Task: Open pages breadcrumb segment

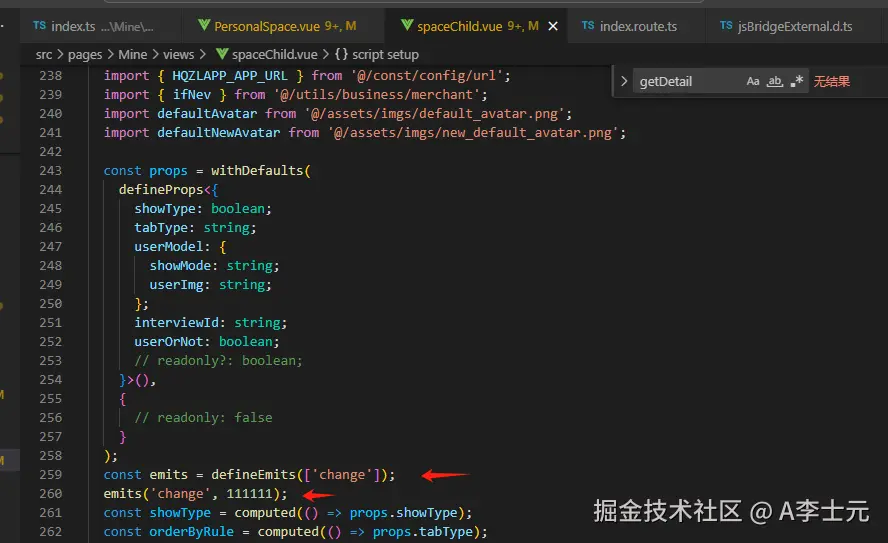Action: (x=85, y=54)
